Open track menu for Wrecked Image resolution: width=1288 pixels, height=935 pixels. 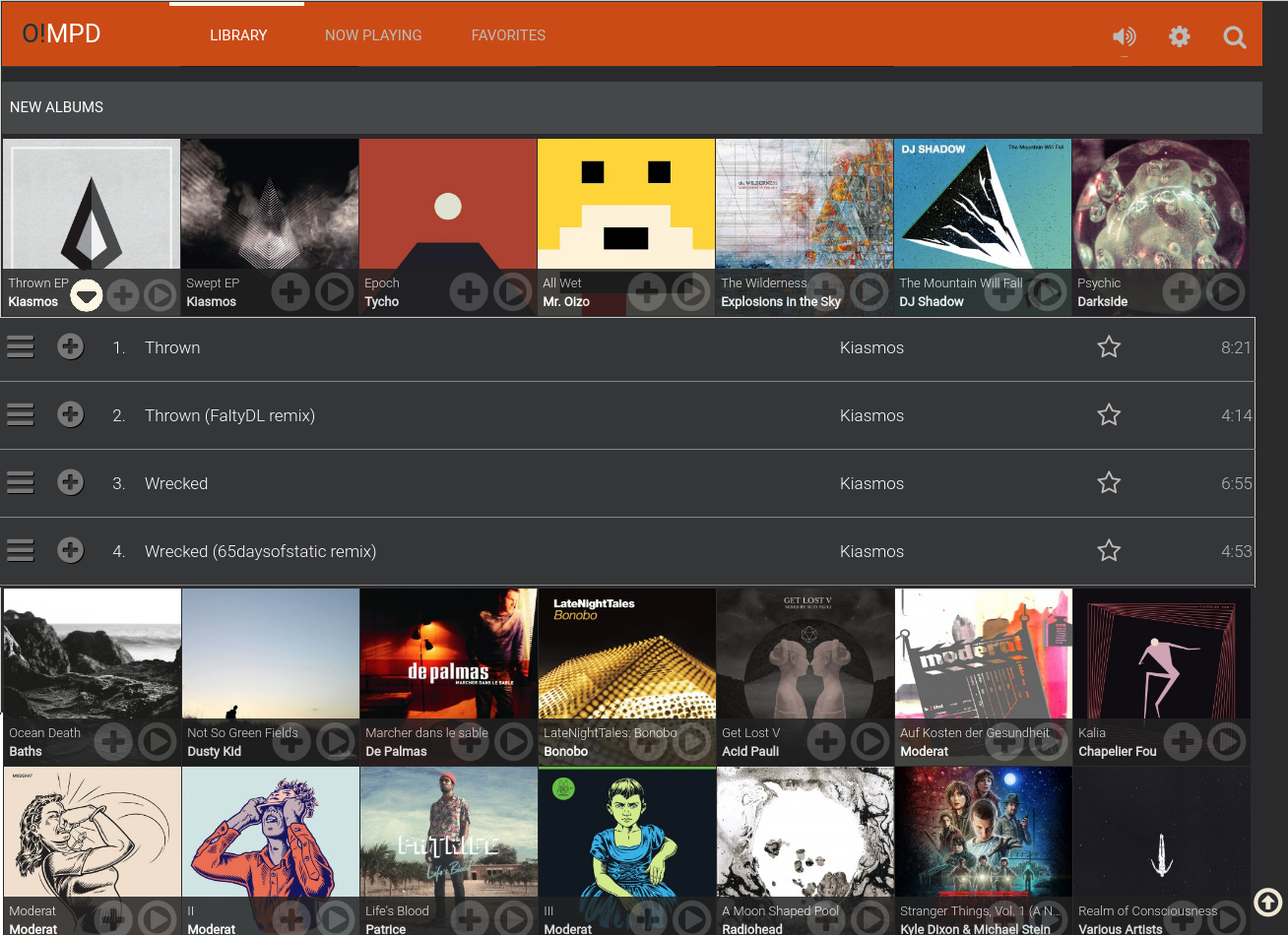(21, 482)
